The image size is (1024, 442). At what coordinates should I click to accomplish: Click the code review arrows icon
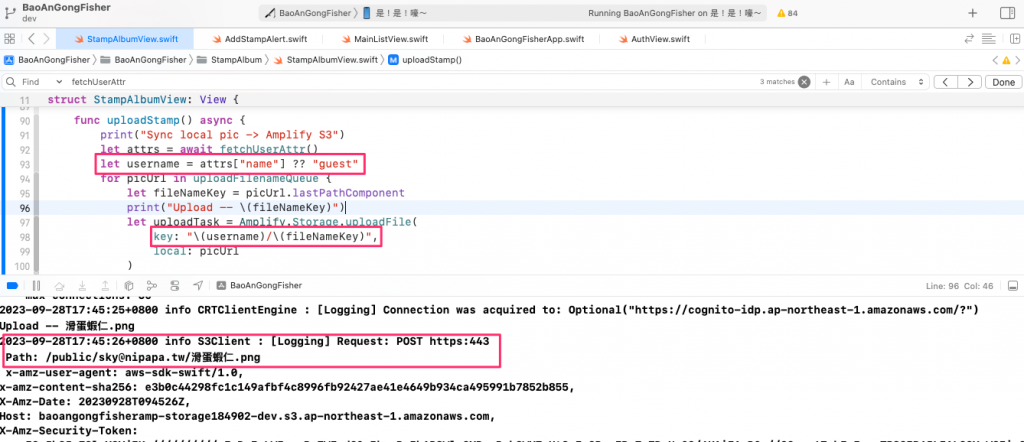tap(970, 39)
